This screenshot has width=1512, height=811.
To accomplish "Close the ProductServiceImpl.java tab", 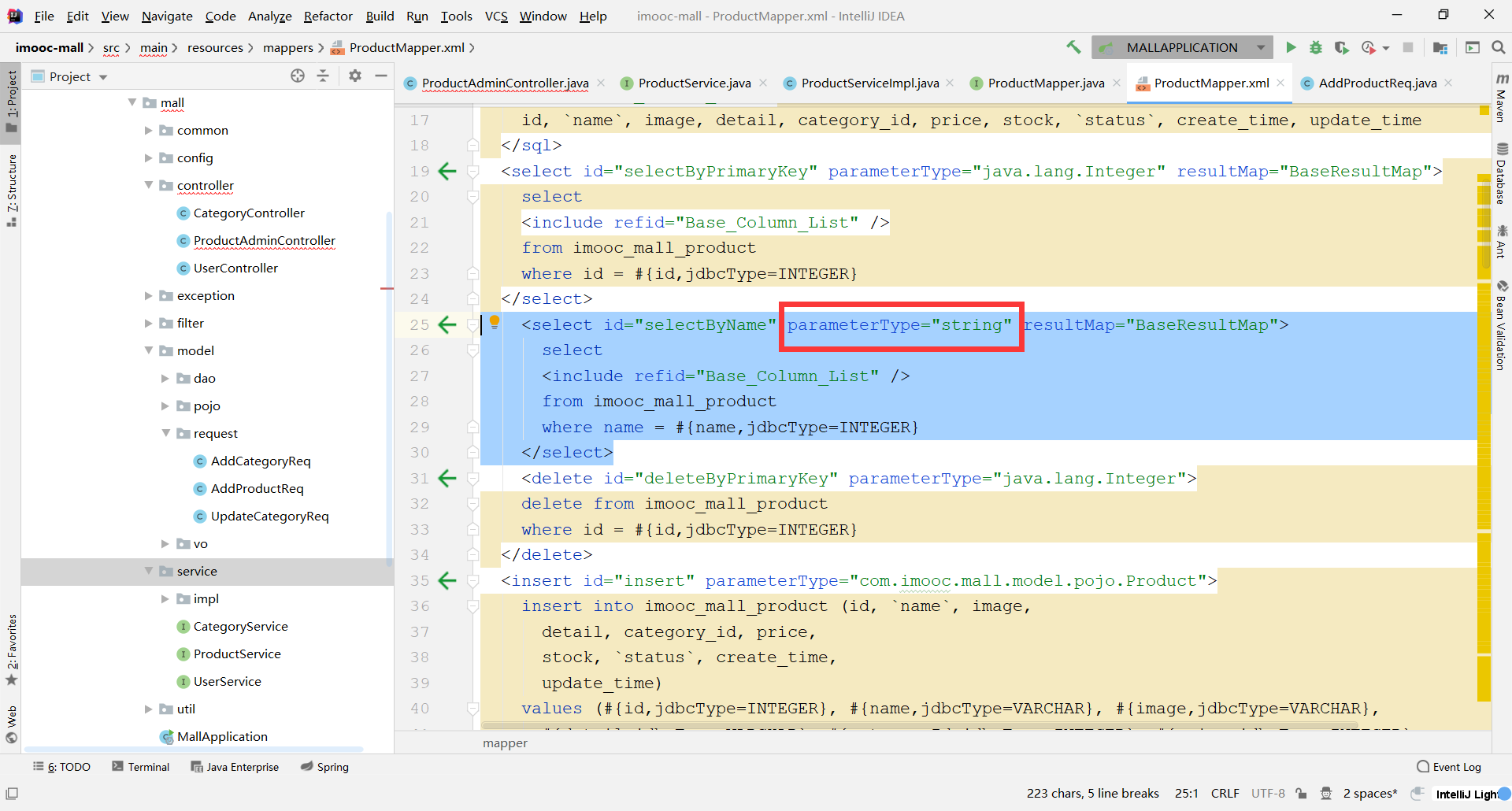I will [x=951, y=83].
